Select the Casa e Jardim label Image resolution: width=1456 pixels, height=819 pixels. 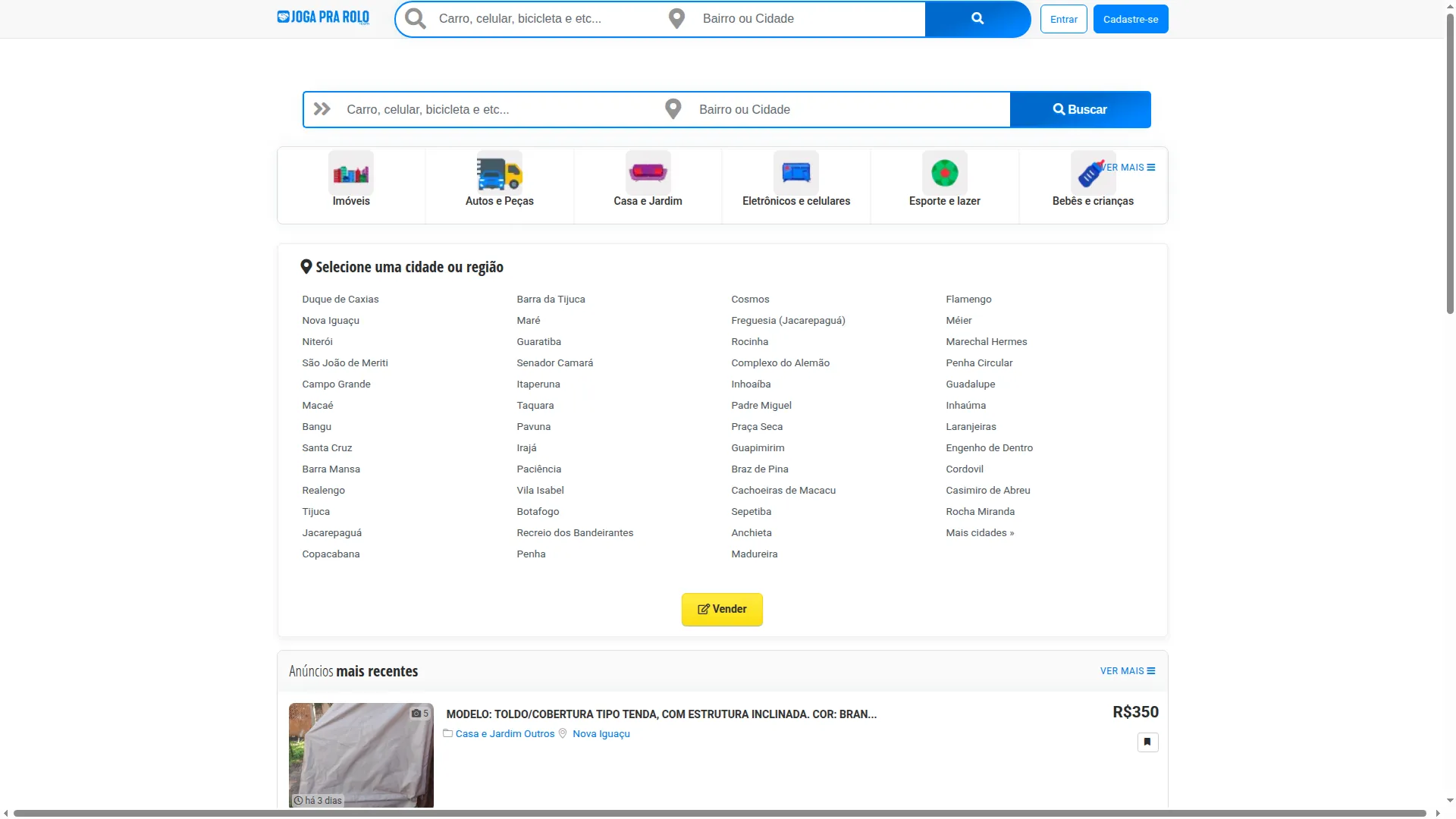tap(648, 201)
